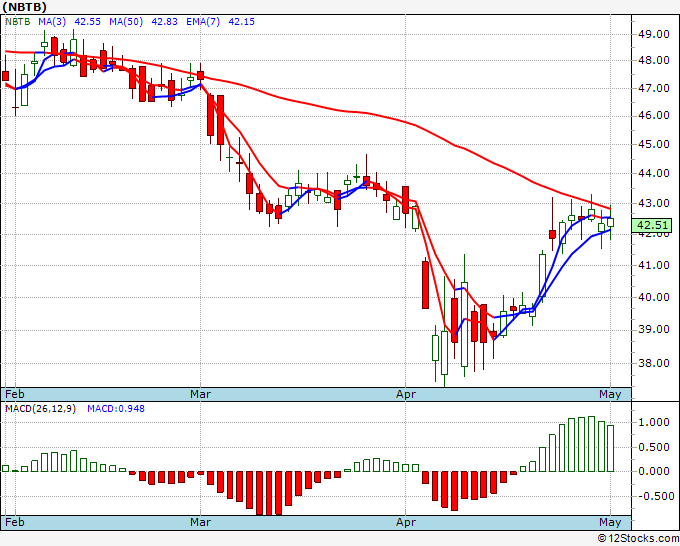This screenshot has width=680, height=546.
Task: Click the 47.00 price axis label
Action: [x=654, y=88]
